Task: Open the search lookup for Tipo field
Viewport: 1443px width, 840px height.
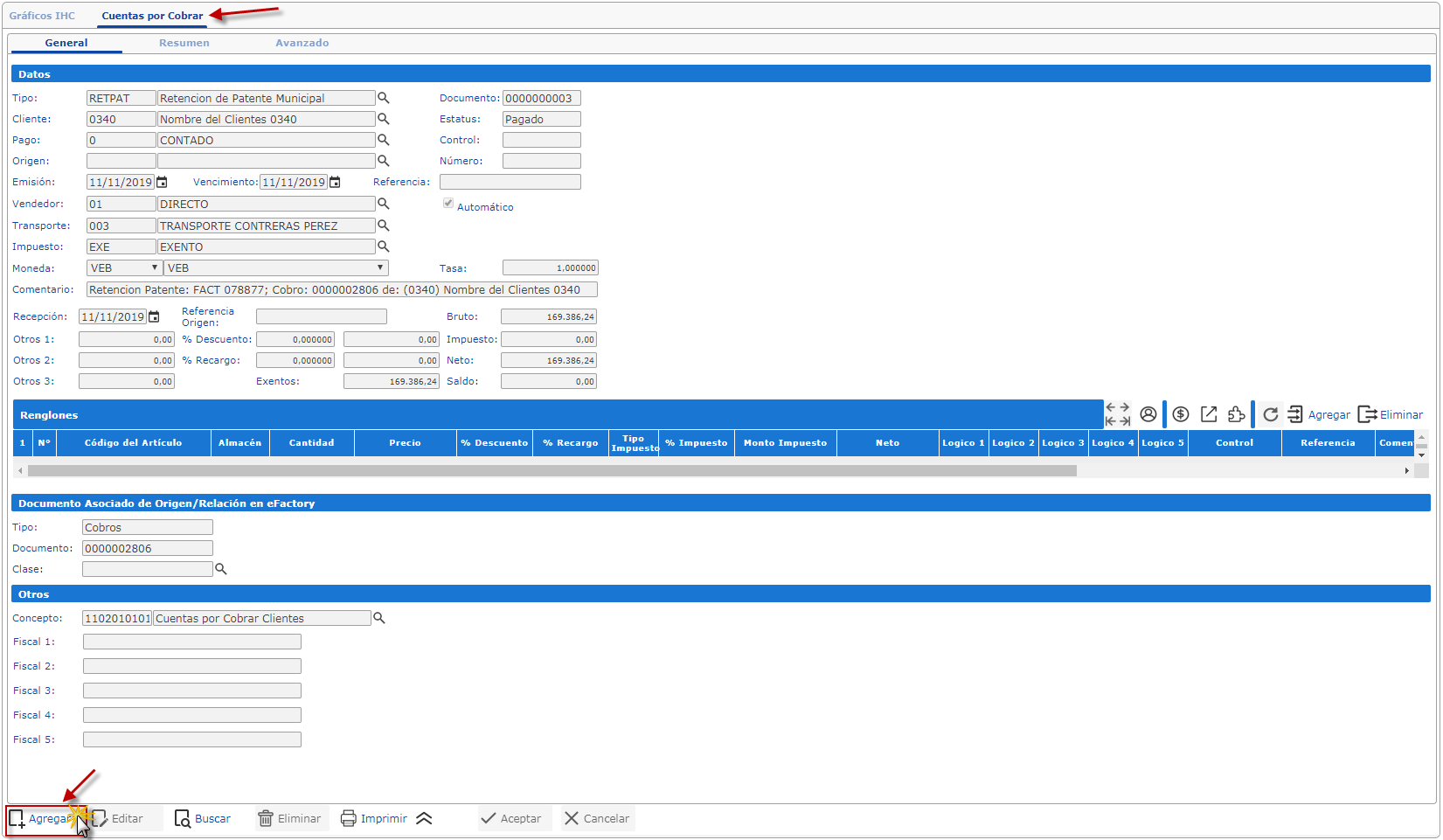Action: [x=383, y=98]
